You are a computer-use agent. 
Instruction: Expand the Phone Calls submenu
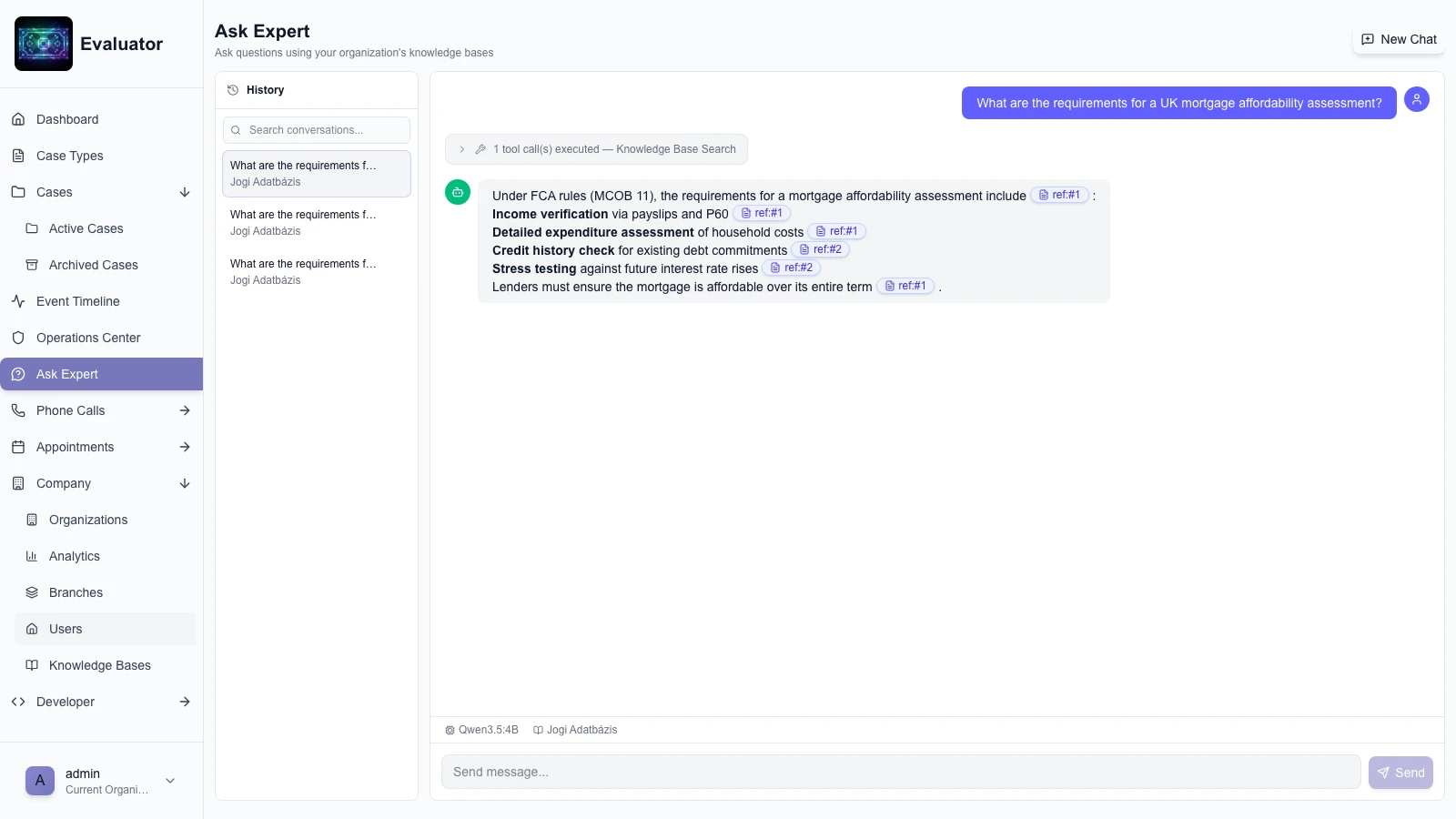pyautogui.click(x=185, y=410)
